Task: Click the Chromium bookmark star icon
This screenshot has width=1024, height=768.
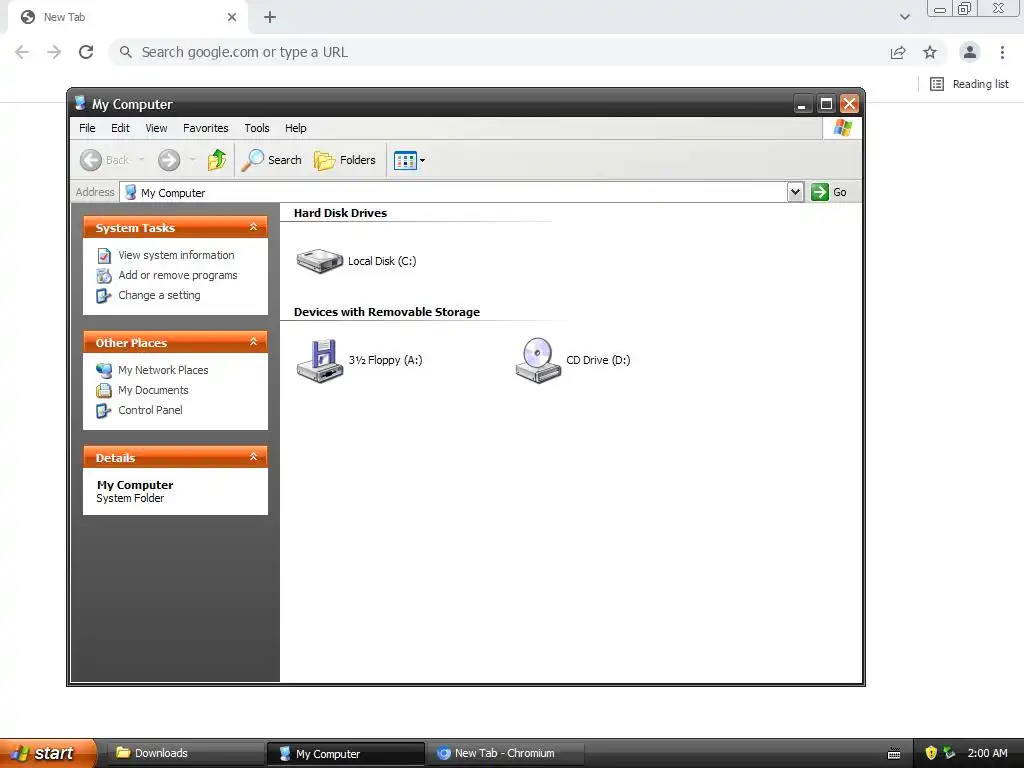Action: [930, 52]
